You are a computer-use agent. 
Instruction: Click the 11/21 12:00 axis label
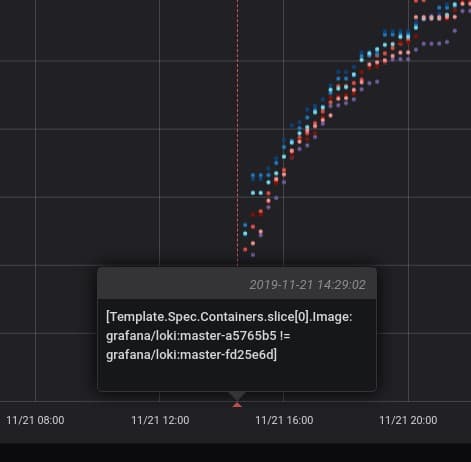click(x=160, y=420)
